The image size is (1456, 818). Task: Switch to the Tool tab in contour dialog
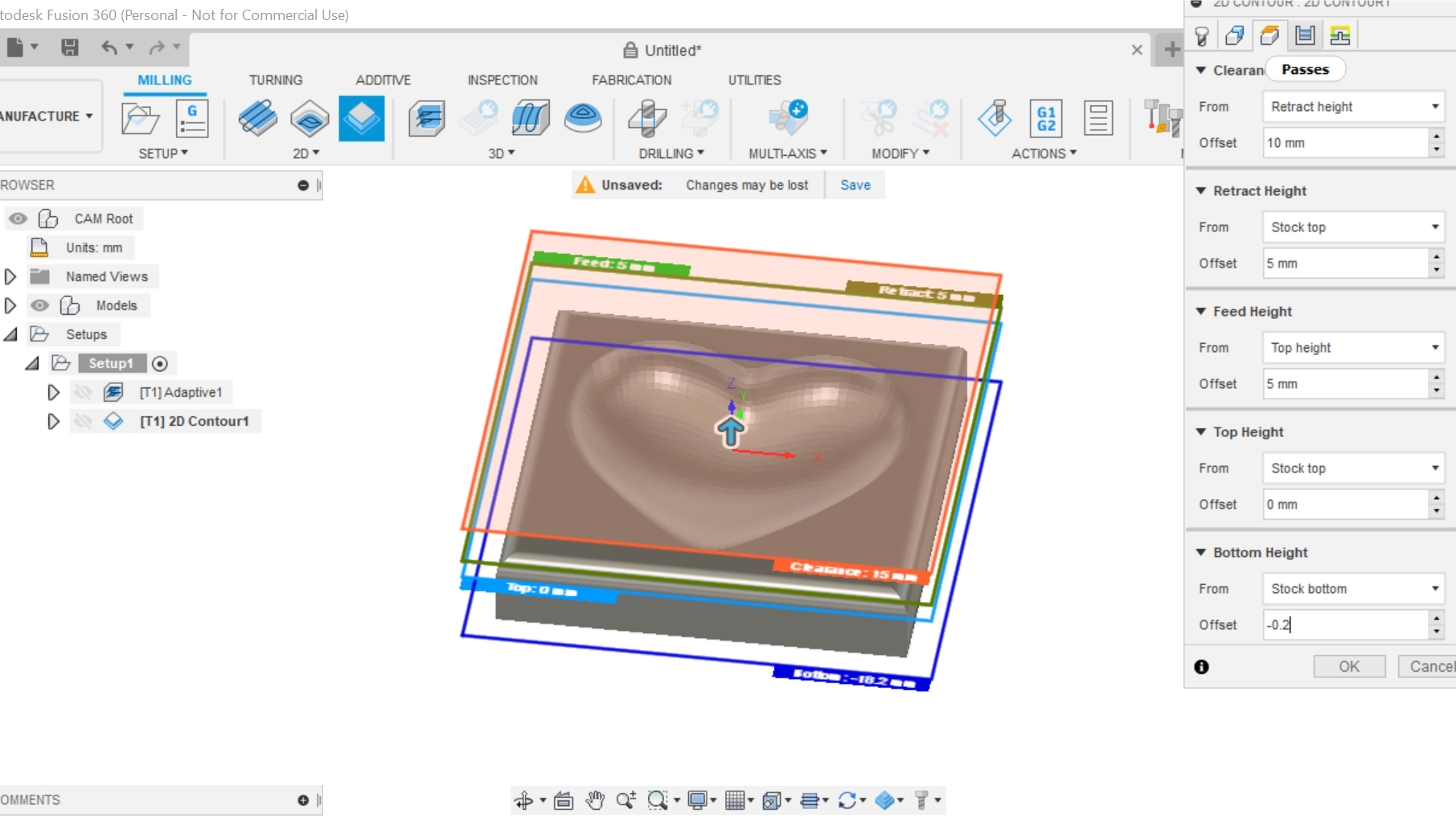(x=1203, y=35)
